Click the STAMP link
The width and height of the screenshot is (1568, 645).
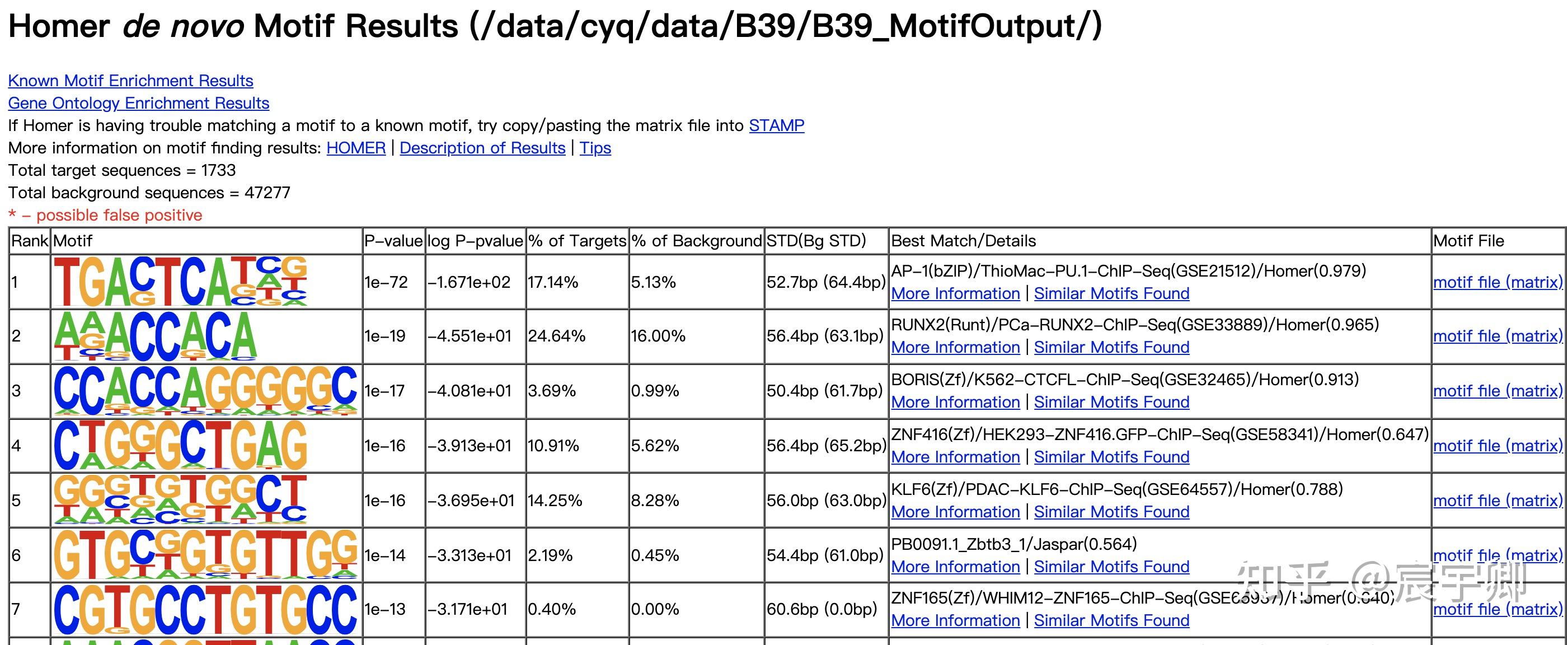(776, 125)
